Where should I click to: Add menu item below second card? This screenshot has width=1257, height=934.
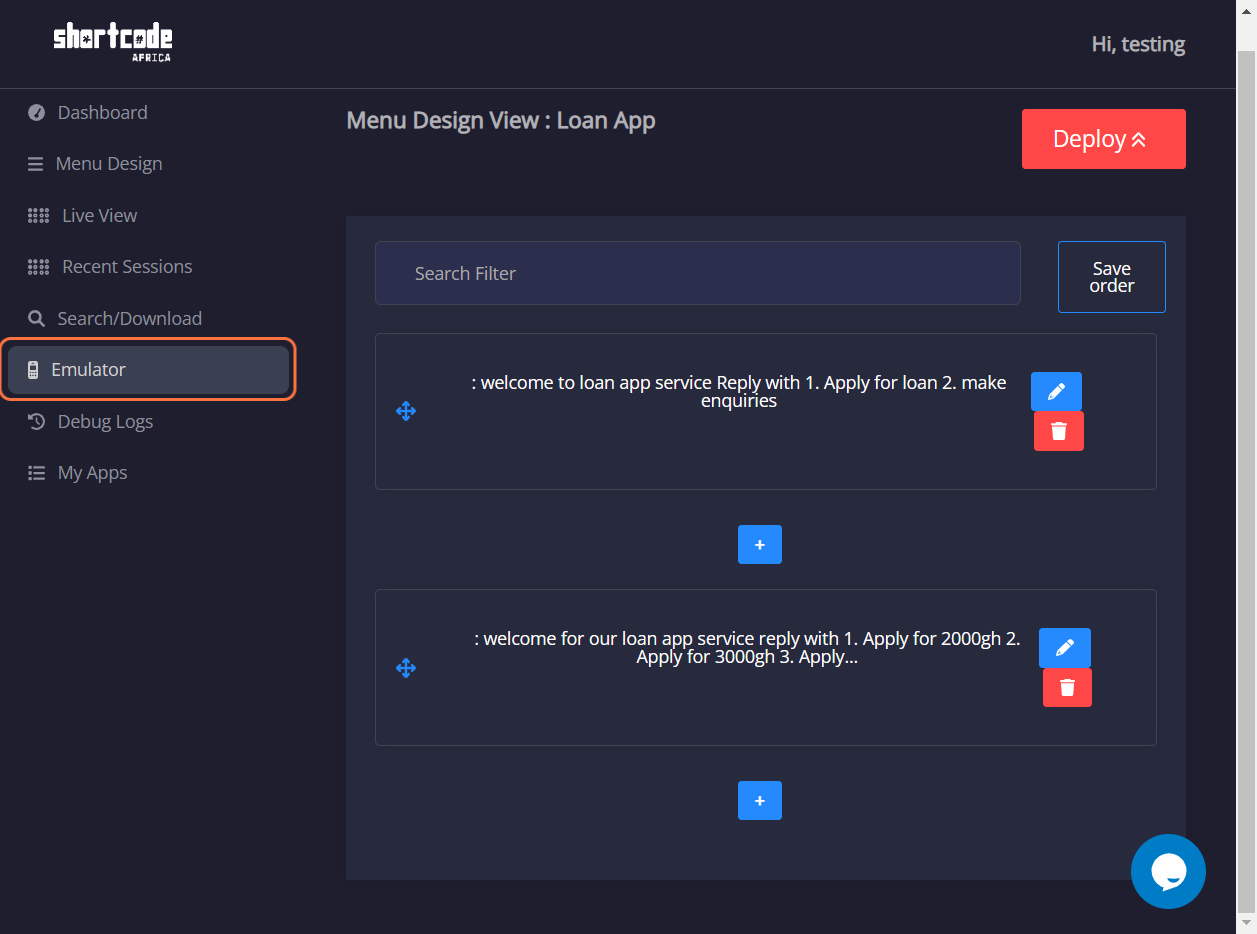point(760,801)
